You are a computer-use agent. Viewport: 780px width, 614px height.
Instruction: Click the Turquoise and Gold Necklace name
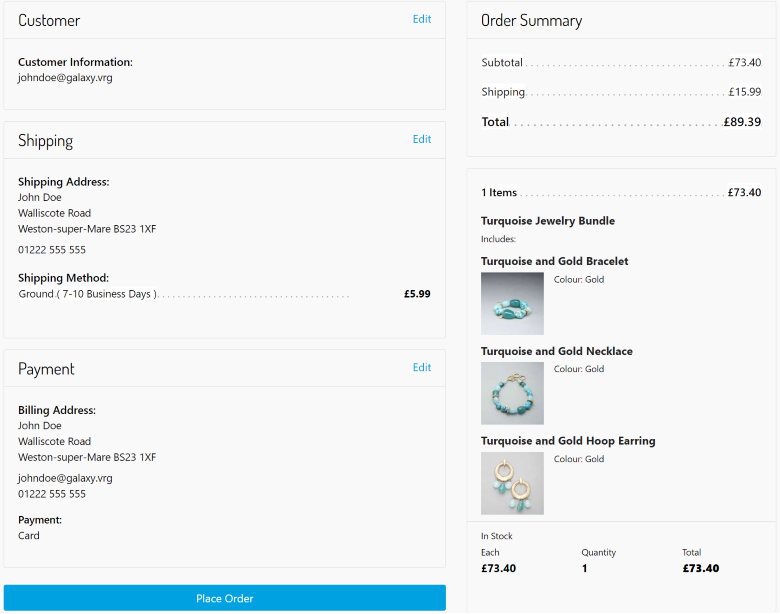(x=557, y=351)
